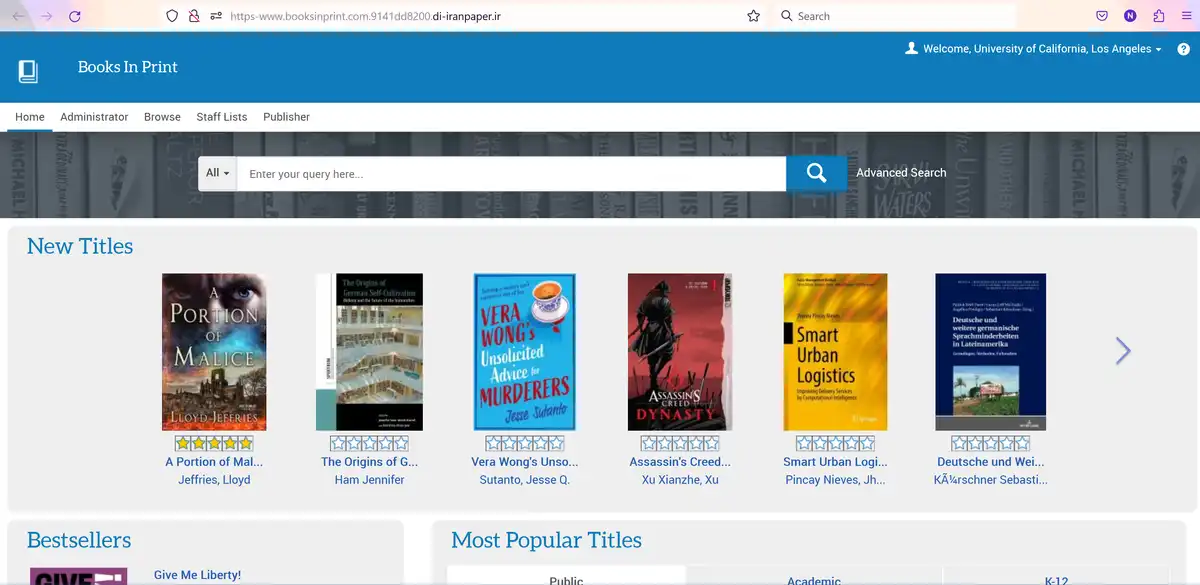The height and width of the screenshot is (585, 1200).
Task: Open the Vera Wong's Unso... title link
Action: (x=525, y=462)
